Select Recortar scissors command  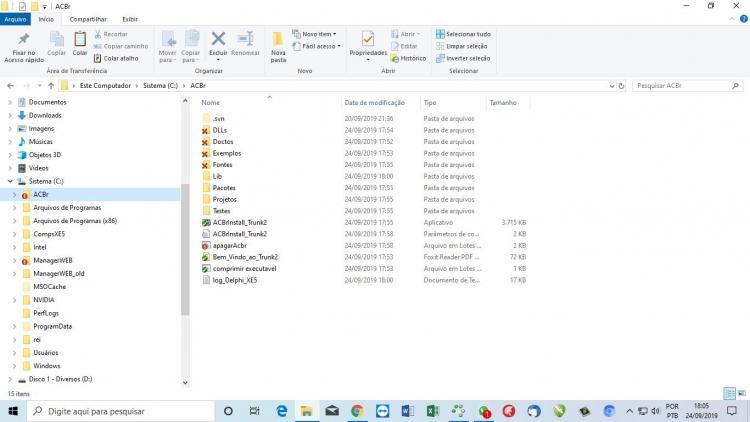click(111, 34)
